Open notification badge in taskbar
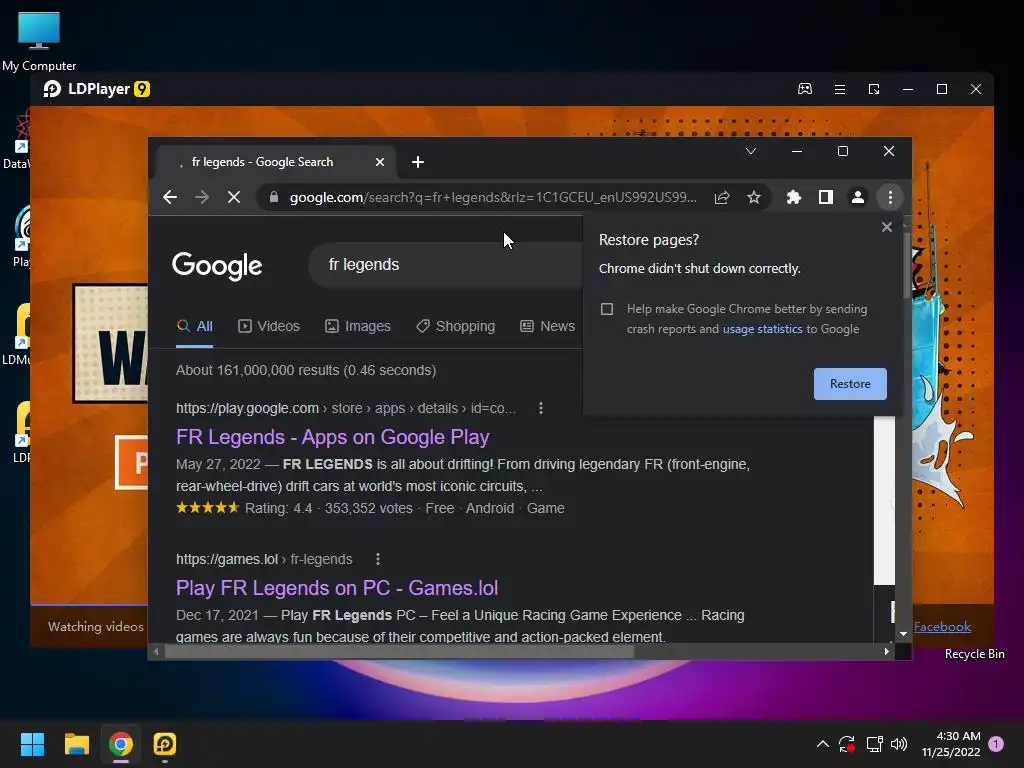Viewport: 1024px width, 768px height. point(996,744)
